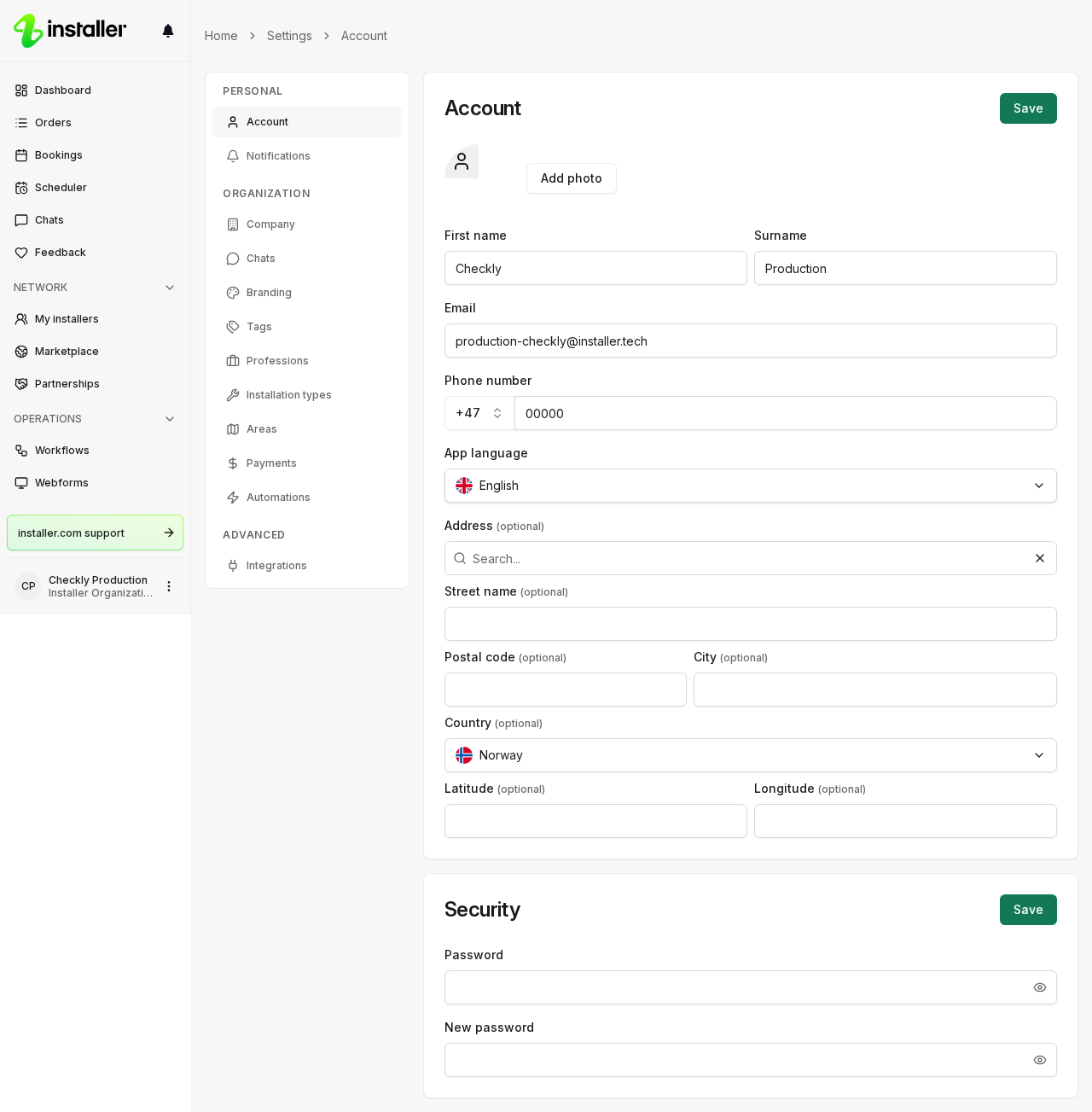Open Bookings from the sidebar
The image size is (1092, 1112).
point(95,155)
